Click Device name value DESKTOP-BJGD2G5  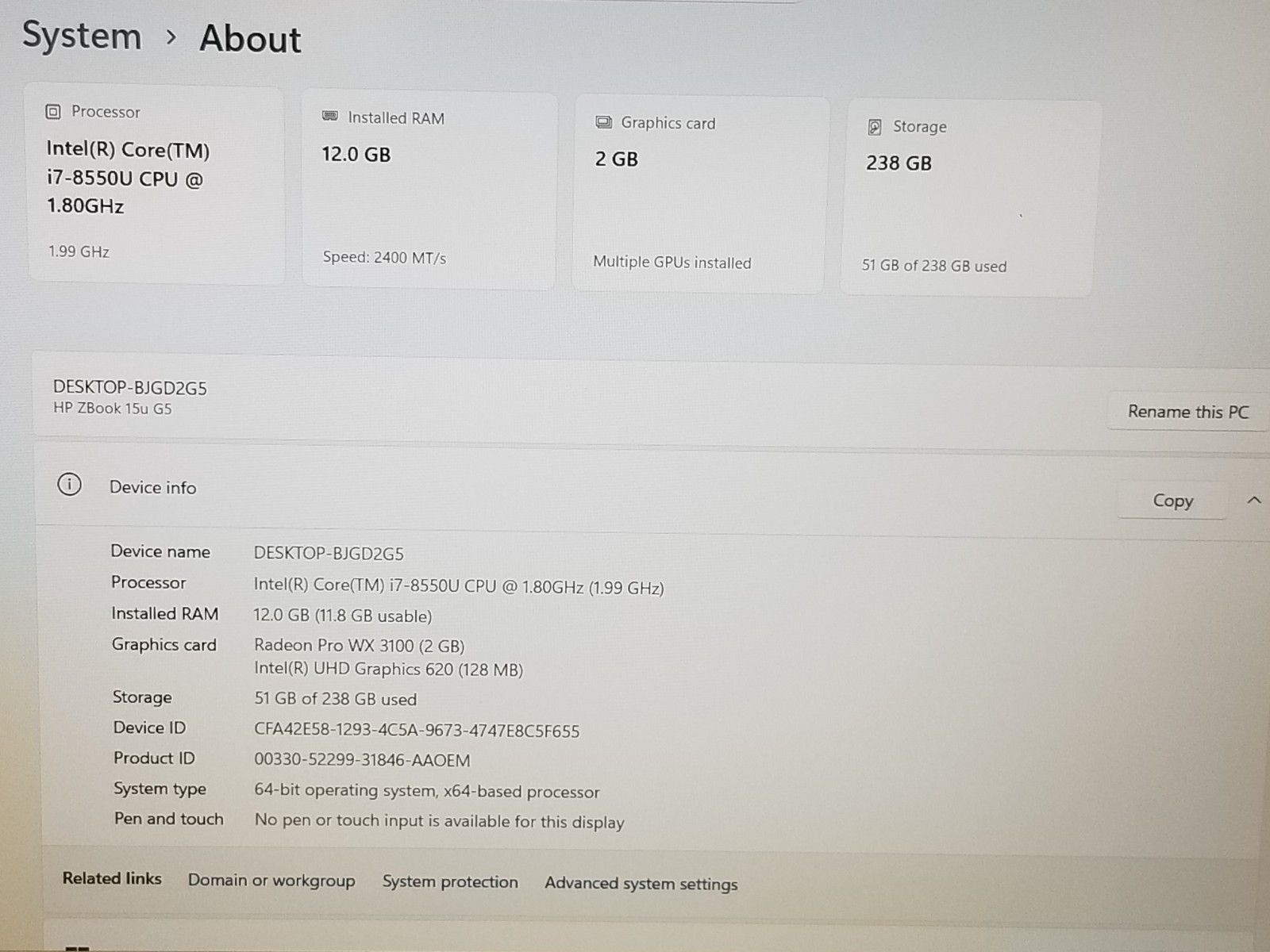click(329, 554)
